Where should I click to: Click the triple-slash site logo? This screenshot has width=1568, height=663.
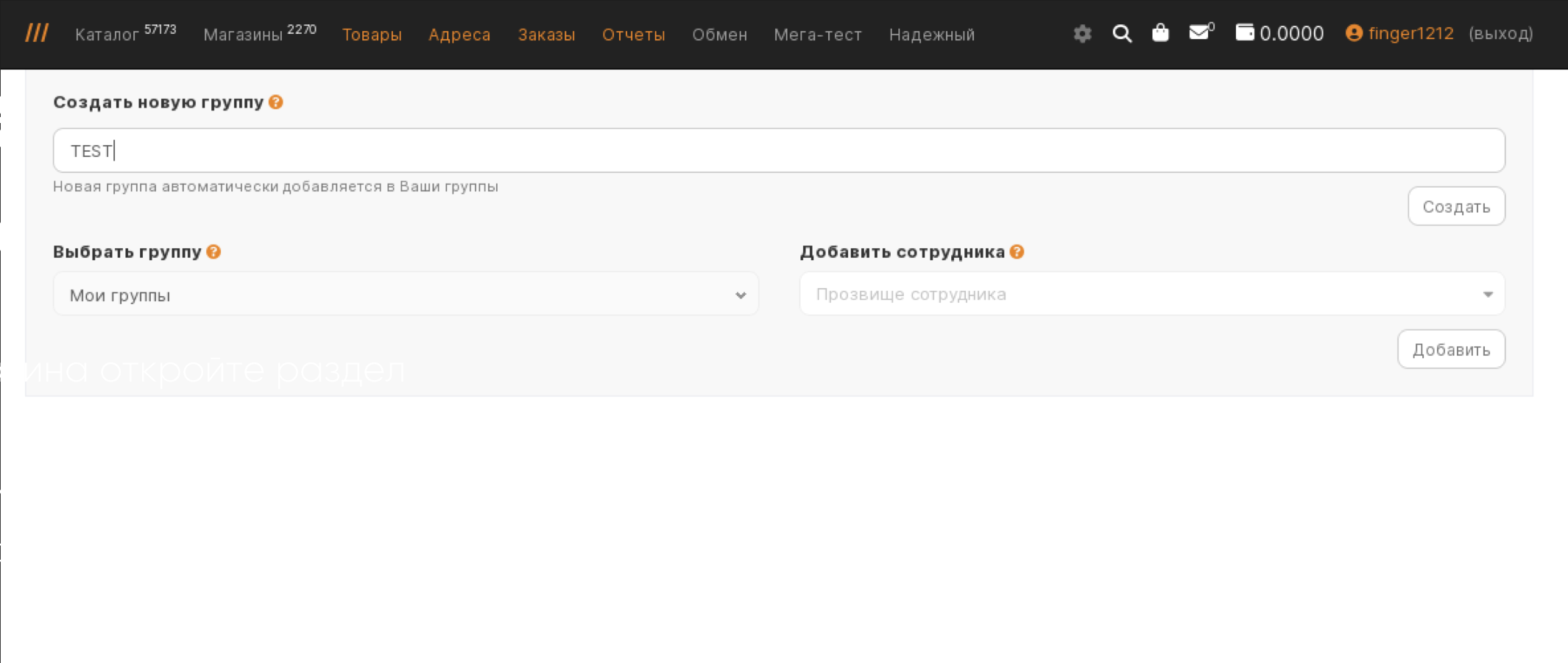pyautogui.click(x=37, y=33)
